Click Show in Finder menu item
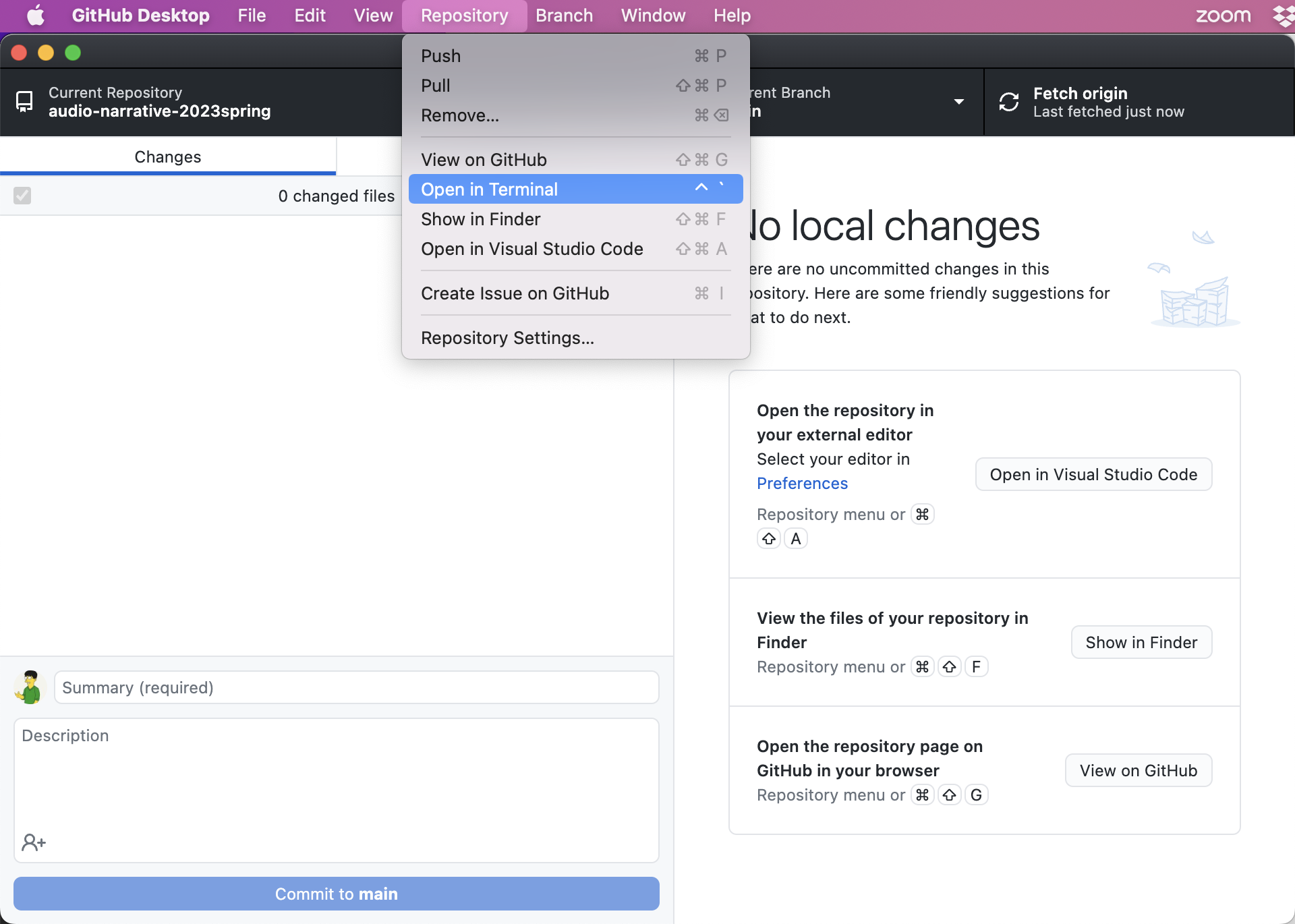The image size is (1295, 924). pos(480,218)
